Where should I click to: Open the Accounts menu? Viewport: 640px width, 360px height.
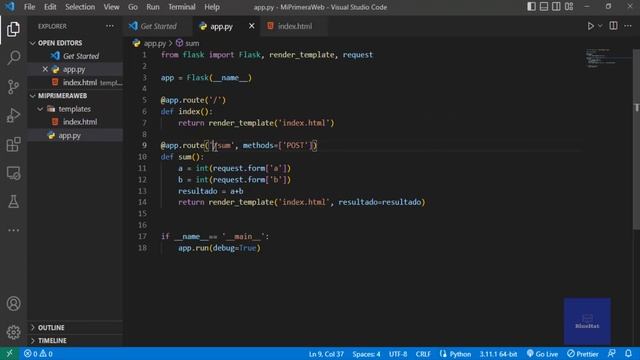pyautogui.click(x=13, y=304)
